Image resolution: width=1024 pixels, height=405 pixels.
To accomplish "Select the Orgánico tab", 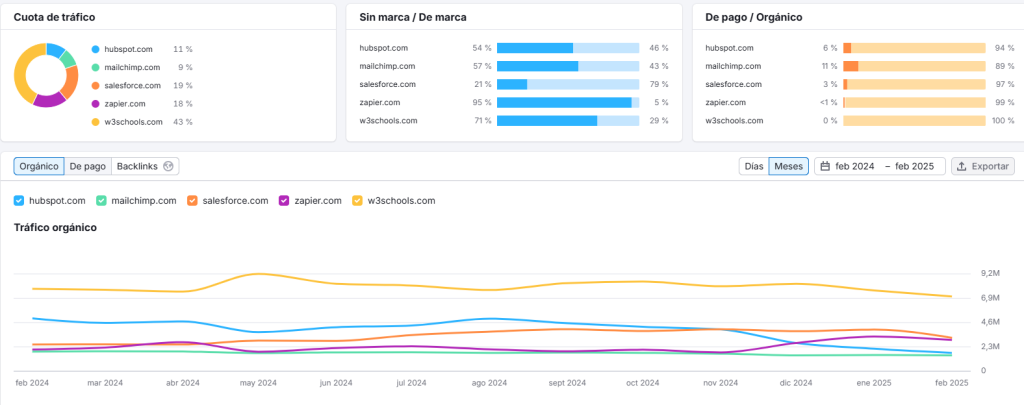I will tap(39, 166).
